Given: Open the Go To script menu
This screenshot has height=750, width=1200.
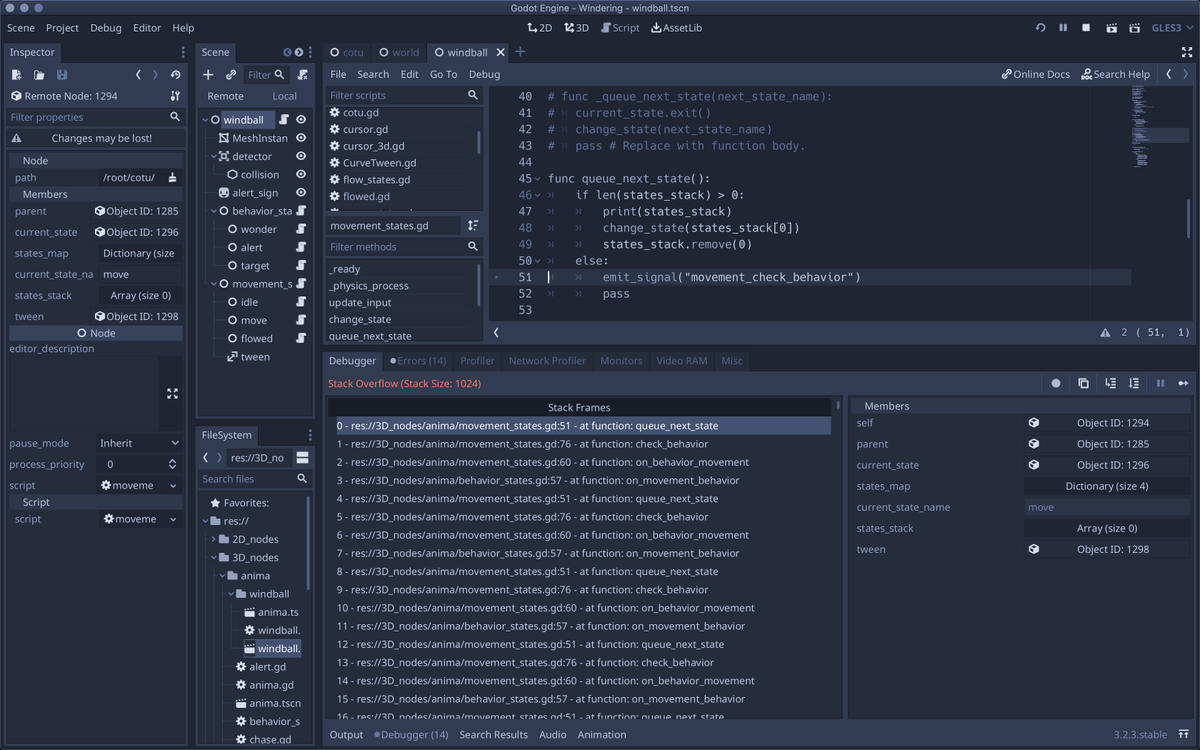Looking at the screenshot, I should (443, 74).
